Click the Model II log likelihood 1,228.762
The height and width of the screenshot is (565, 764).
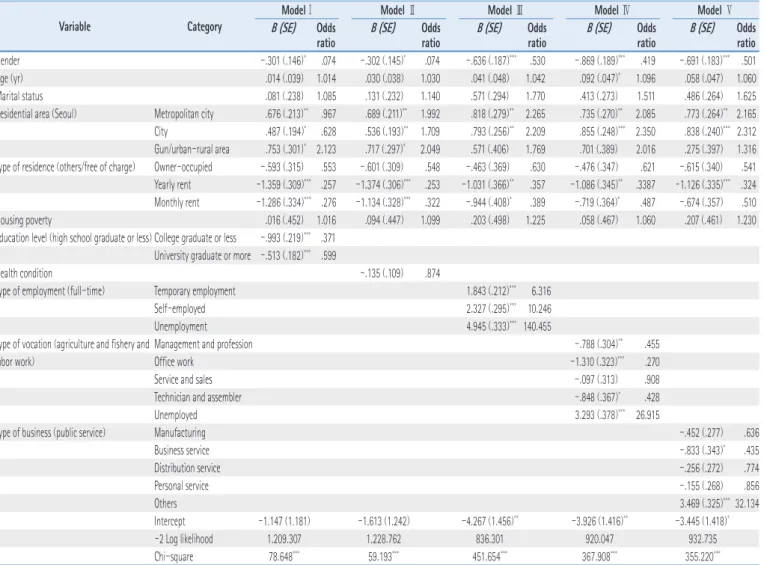(385, 539)
